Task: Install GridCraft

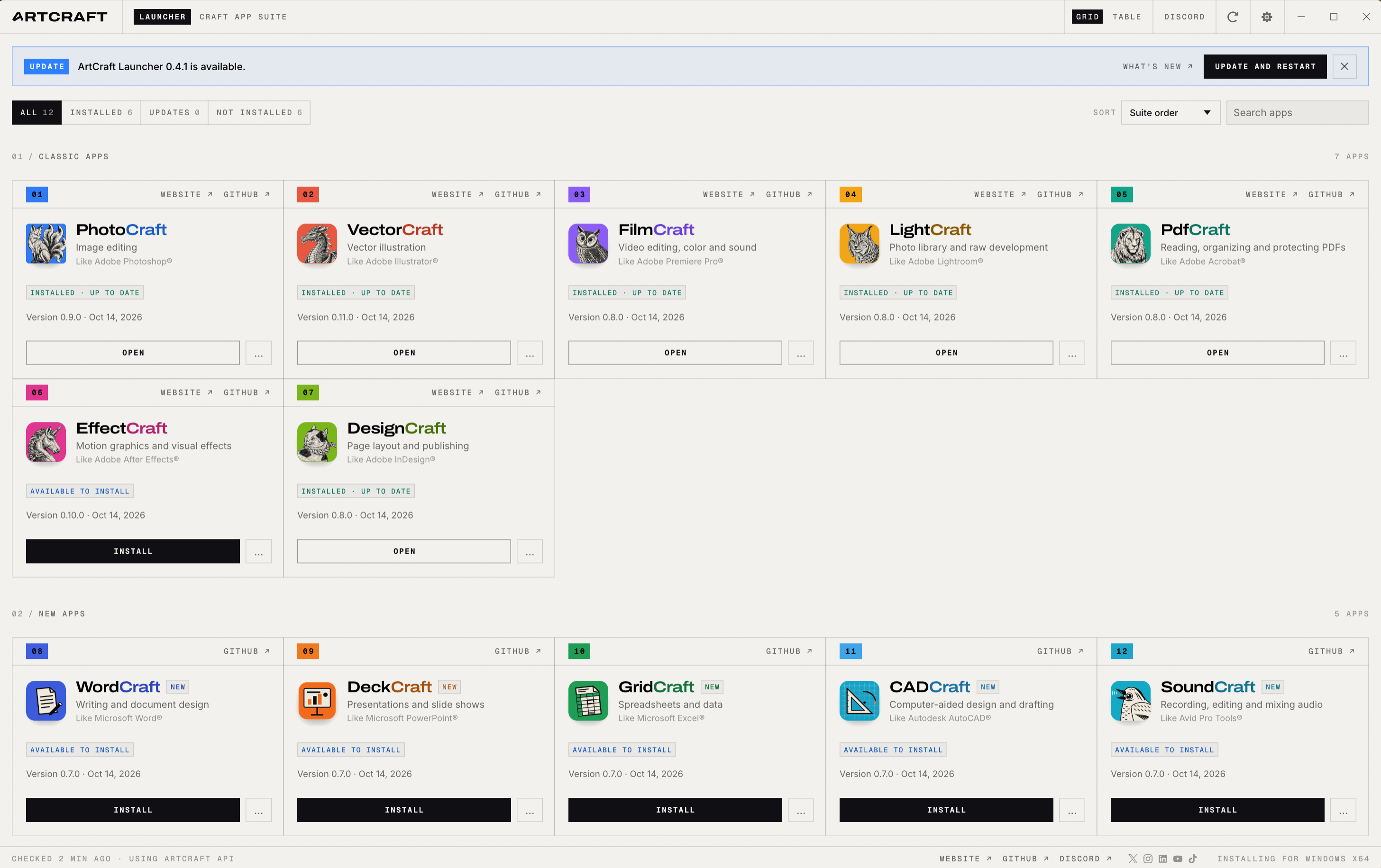Action: (x=675, y=810)
